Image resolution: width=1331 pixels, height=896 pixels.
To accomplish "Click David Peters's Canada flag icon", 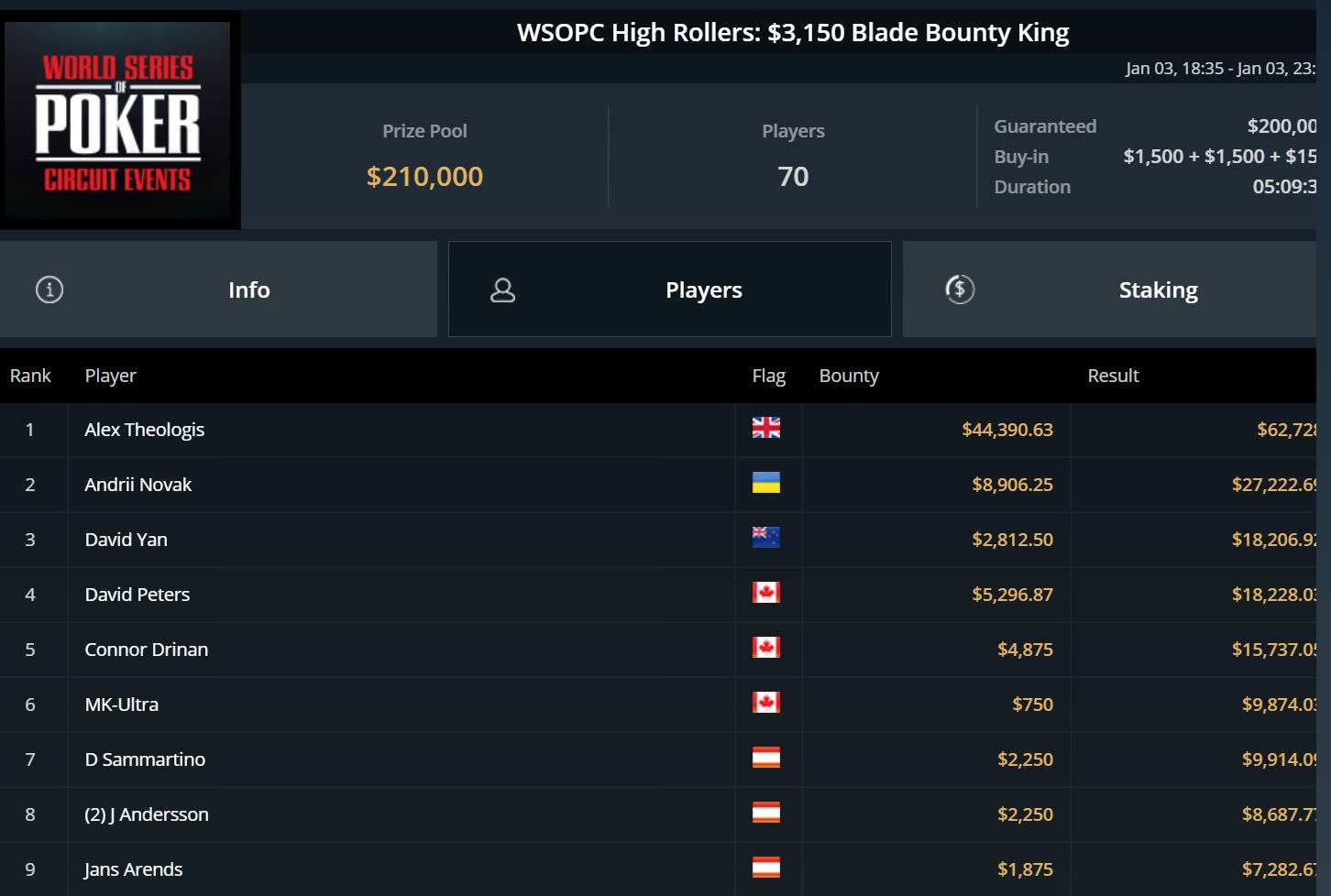I will [x=765, y=593].
